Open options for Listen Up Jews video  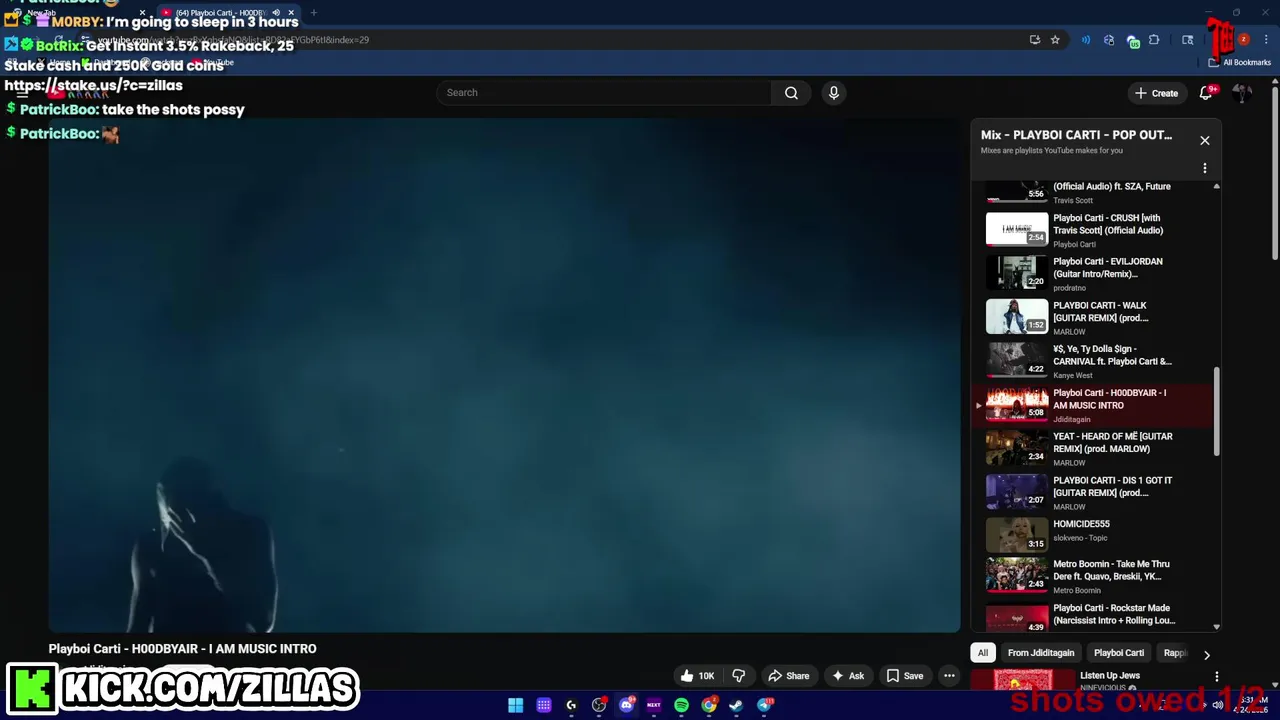click(1216, 677)
